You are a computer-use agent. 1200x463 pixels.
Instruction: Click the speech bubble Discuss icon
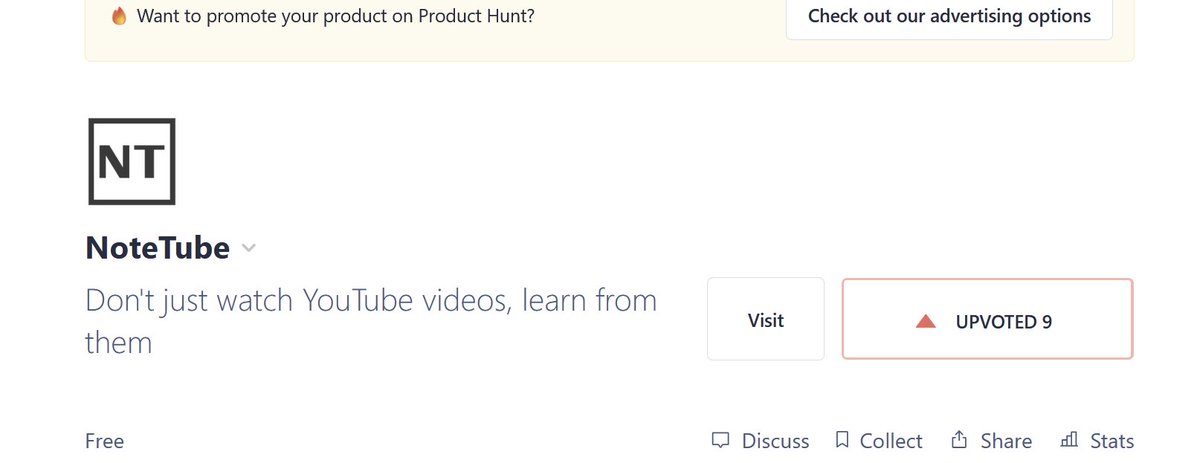pos(720,440)
